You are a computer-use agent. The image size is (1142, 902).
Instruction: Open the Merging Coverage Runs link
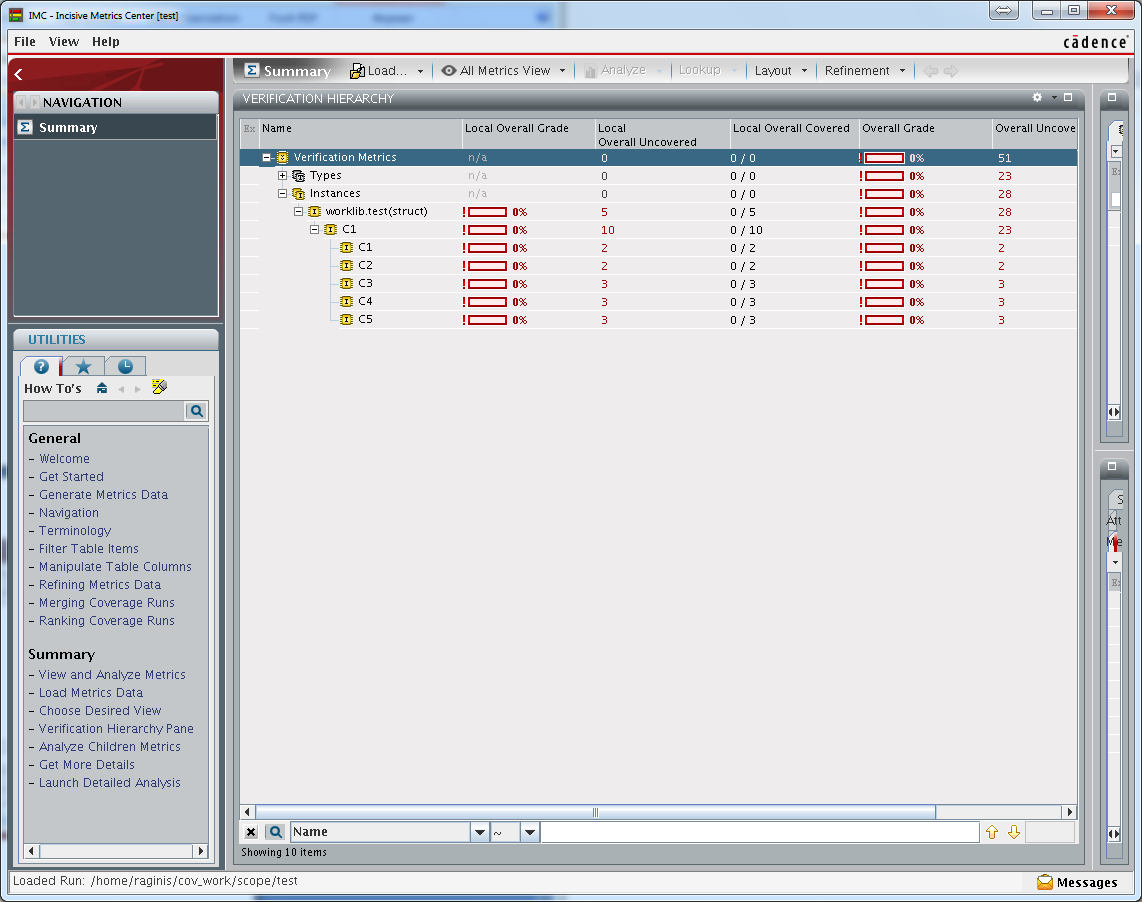click(107, 603)
